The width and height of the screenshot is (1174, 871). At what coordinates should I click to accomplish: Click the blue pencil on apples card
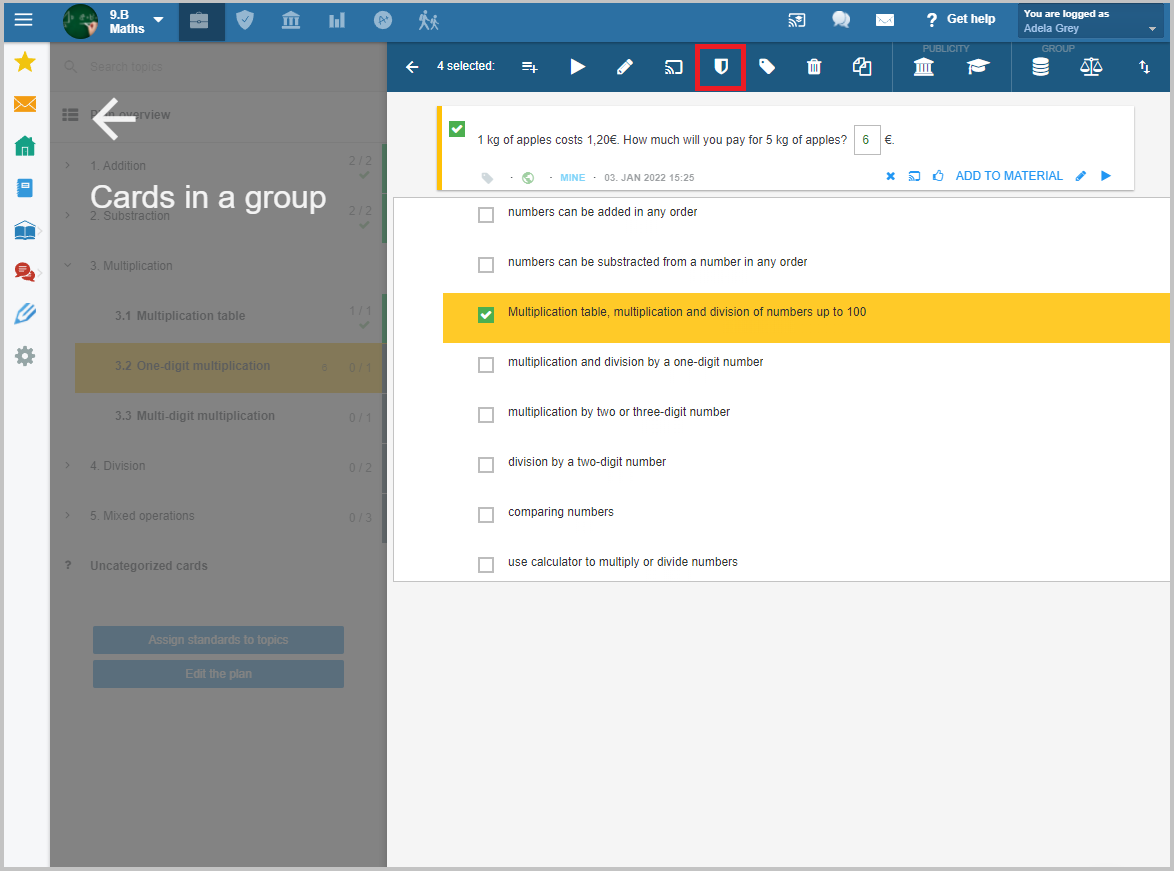pos(1080,176)
